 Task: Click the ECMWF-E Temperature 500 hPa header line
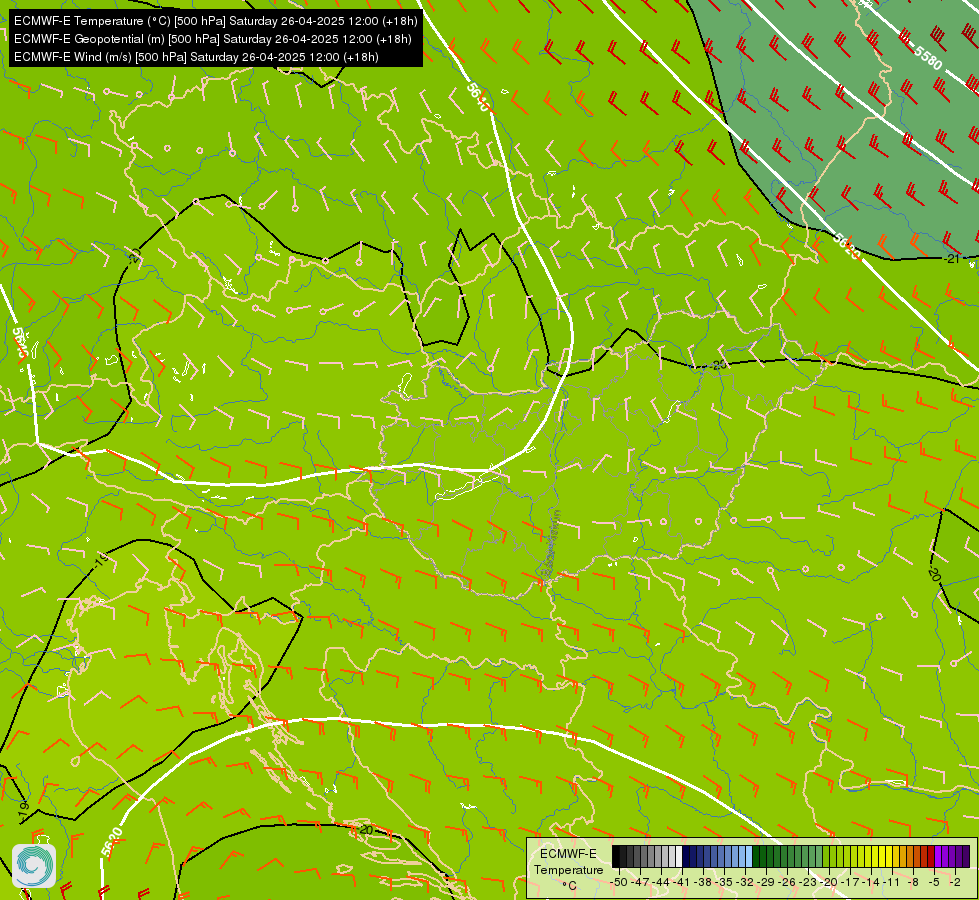[x=215, y=21]
